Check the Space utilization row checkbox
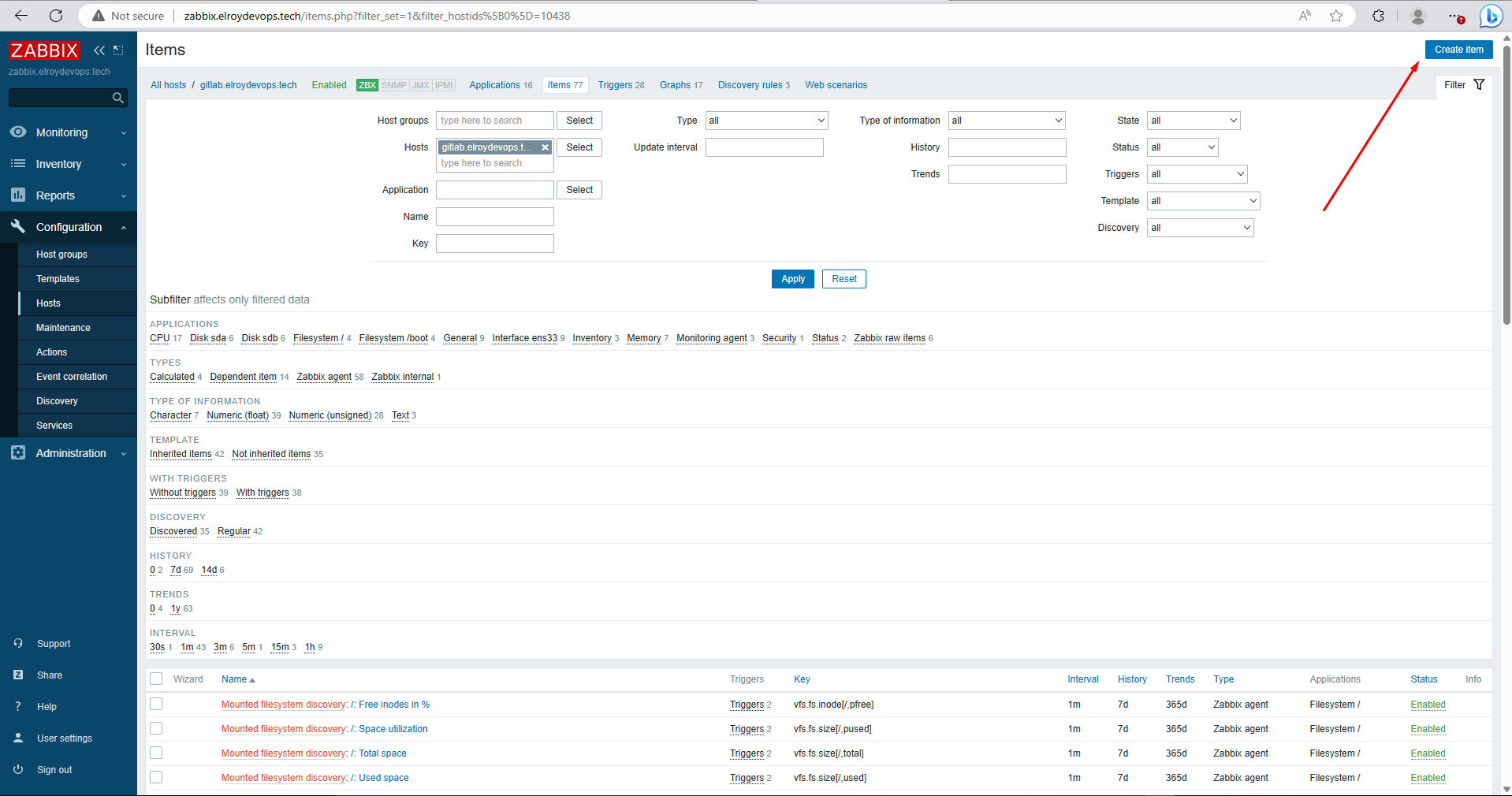The image size is (1512, 796). click(x=156, y=729)
